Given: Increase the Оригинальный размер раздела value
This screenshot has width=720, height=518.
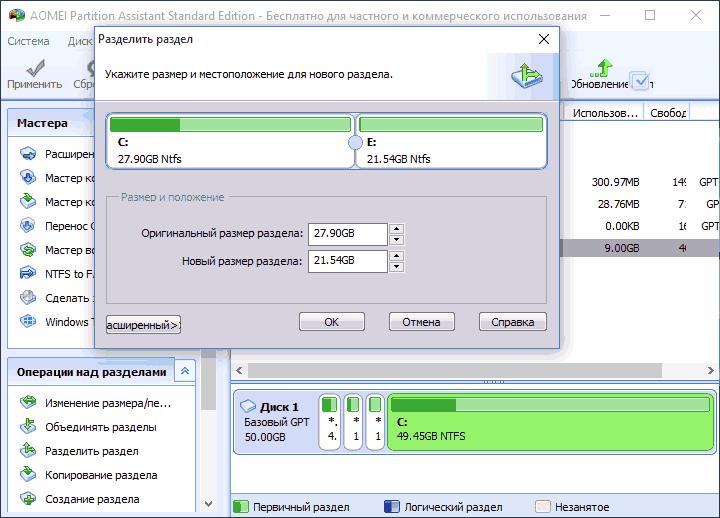Looking at the screenshot, I should (x=396, y=229).
